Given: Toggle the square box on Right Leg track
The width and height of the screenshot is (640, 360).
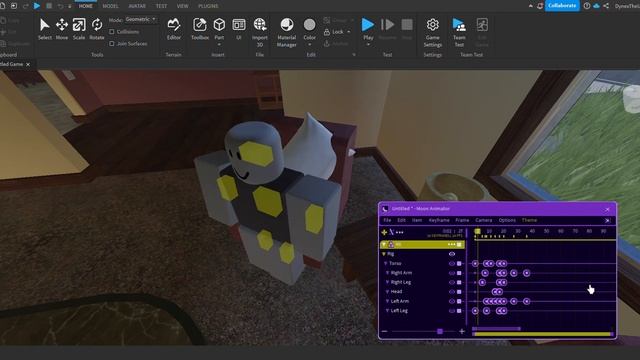Looking at the screenshot, I should click(x=459, y=282).
